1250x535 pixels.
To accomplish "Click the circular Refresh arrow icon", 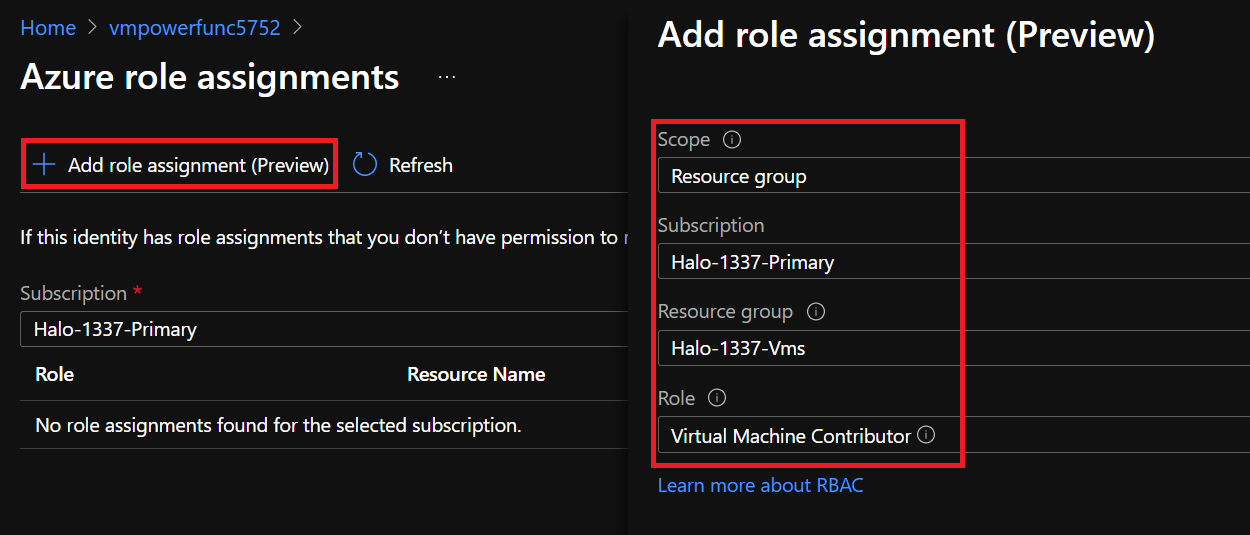I will pyautogui.click(x=365, y=165).
